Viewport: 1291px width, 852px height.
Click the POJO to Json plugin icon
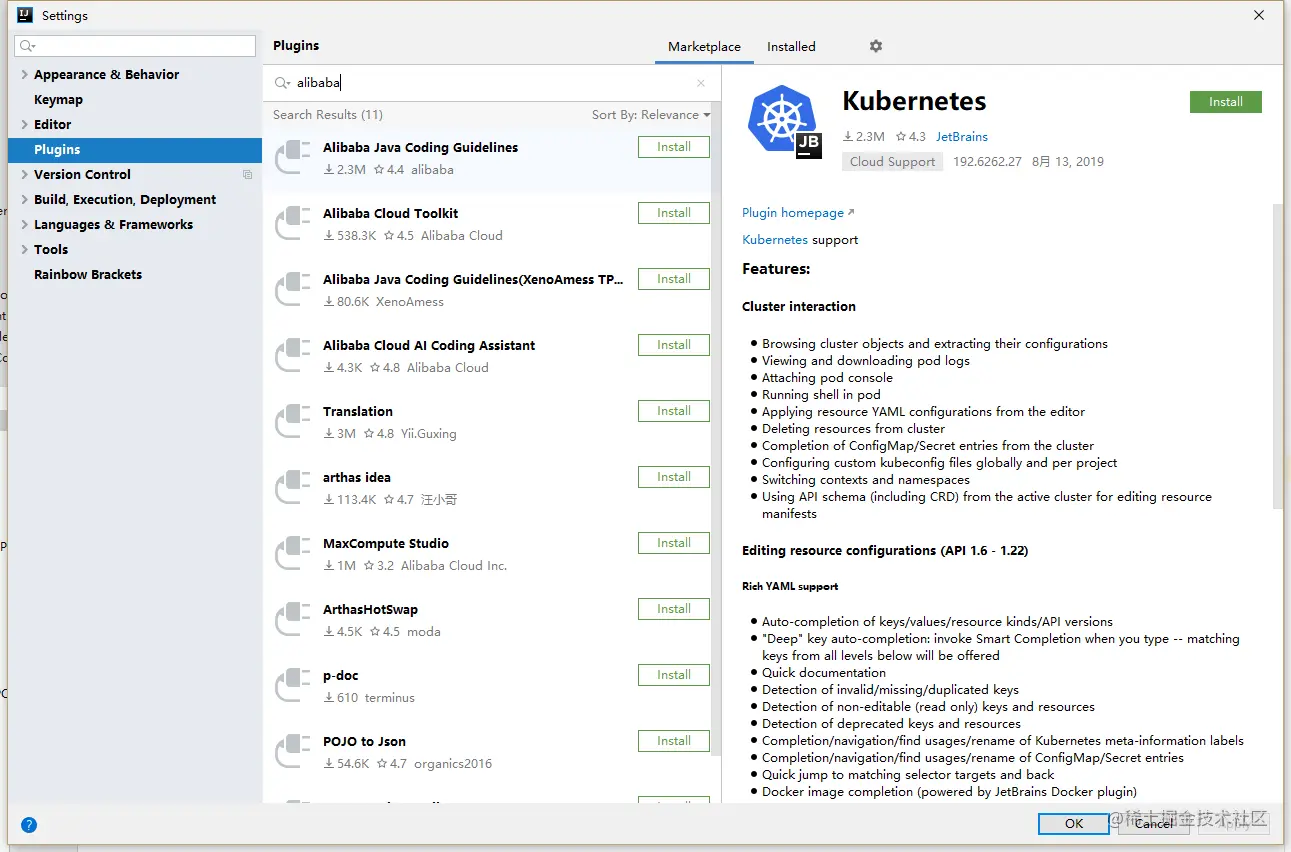coord(293,751)
